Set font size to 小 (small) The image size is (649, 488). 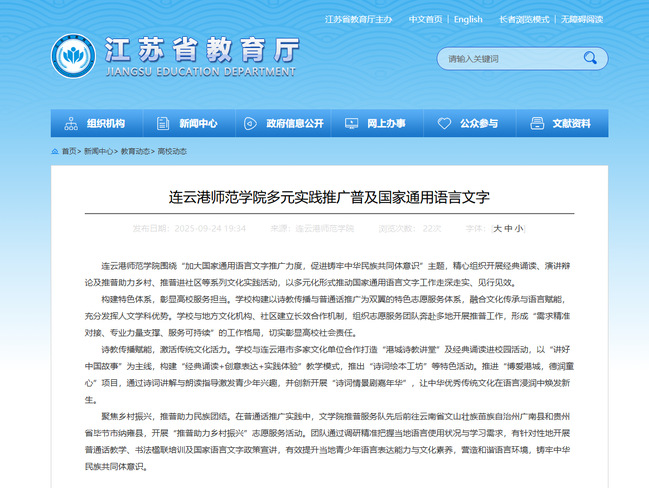click(x=519, y=228)
